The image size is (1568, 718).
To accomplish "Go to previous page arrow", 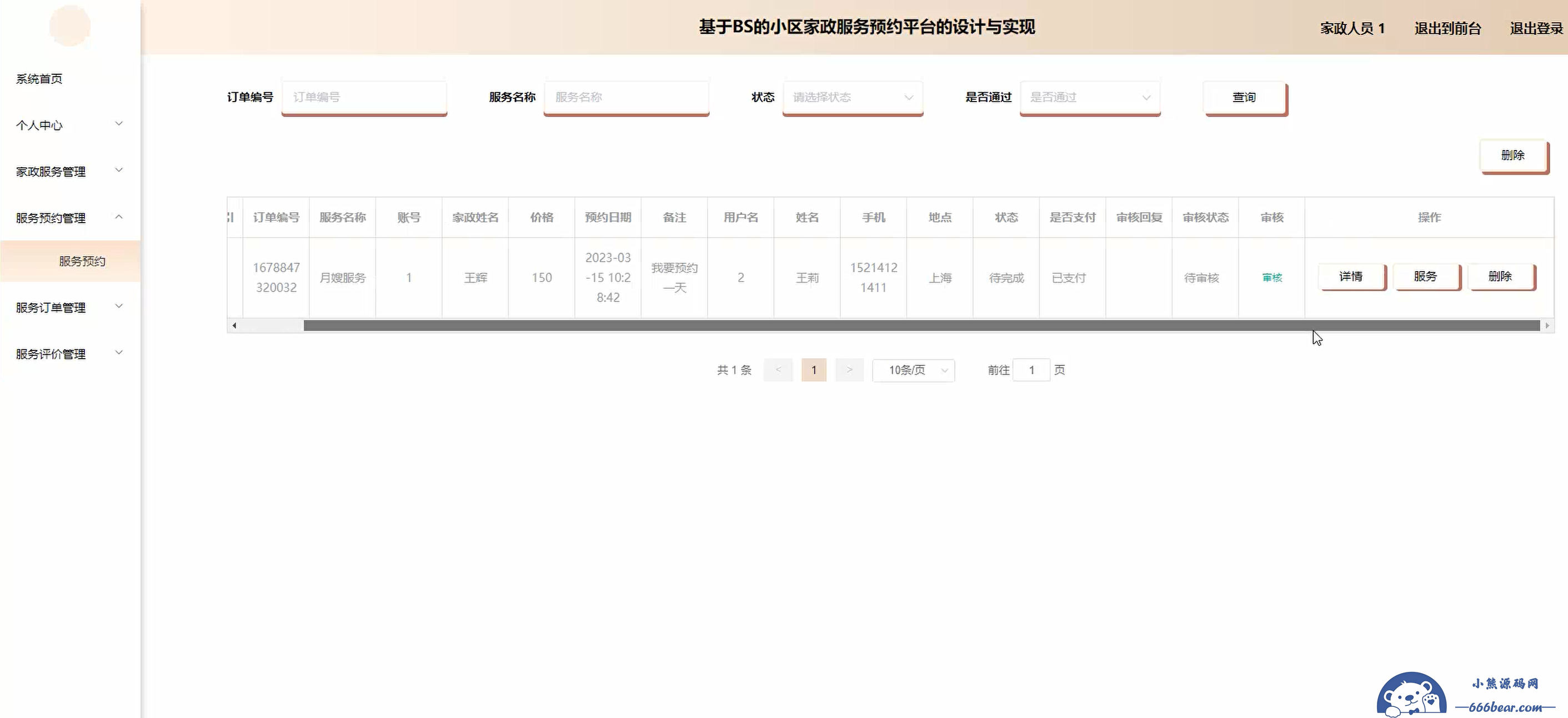I will pos(778,370).
